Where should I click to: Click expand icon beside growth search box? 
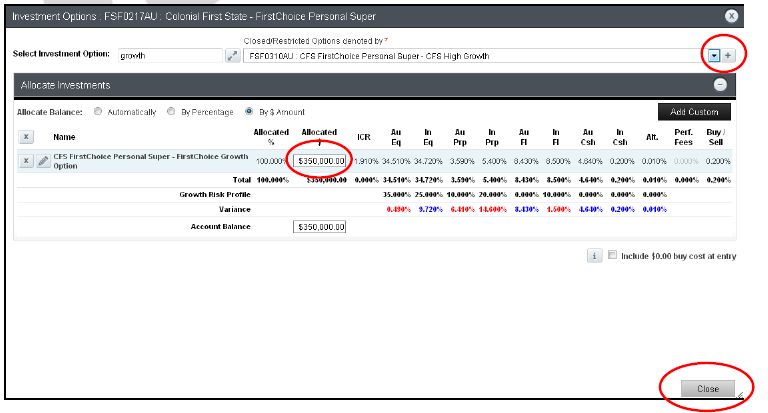click(232, 55)
